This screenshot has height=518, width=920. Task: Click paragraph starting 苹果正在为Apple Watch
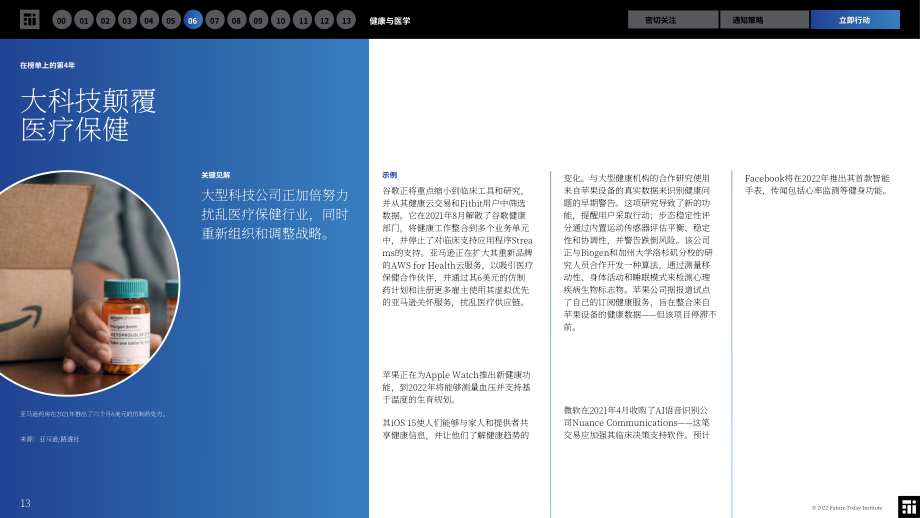coord(456,387)
